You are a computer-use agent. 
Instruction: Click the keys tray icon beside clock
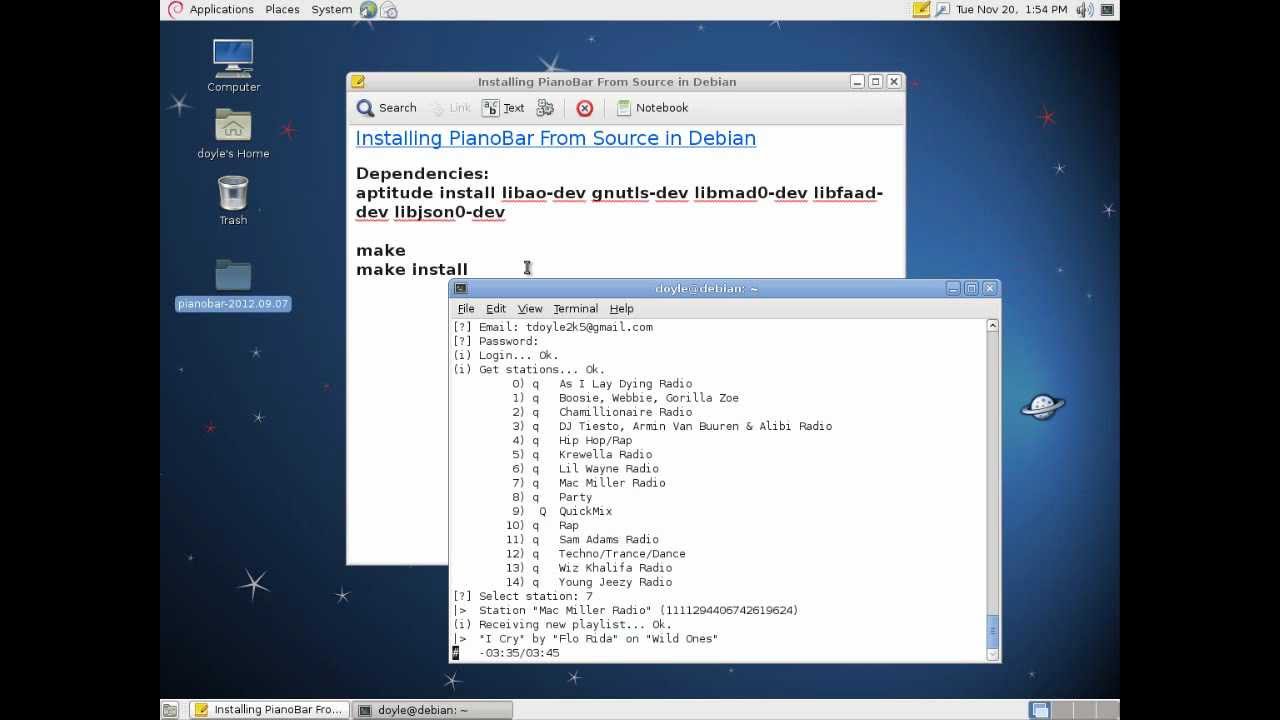pos(942,9)
